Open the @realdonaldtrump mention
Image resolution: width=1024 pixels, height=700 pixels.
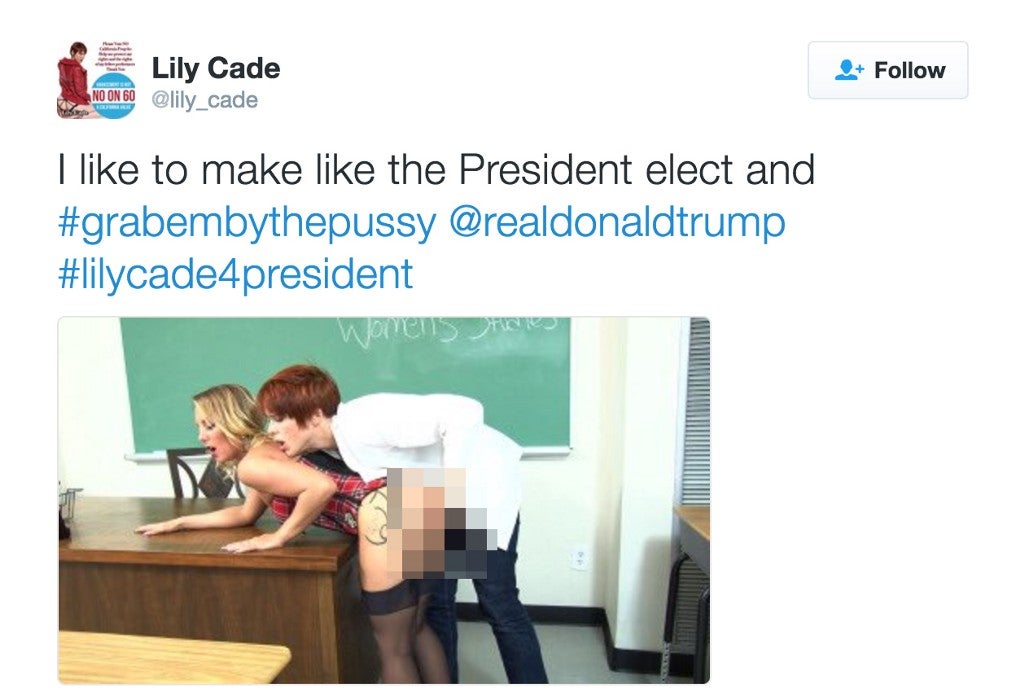coord(616,223)
